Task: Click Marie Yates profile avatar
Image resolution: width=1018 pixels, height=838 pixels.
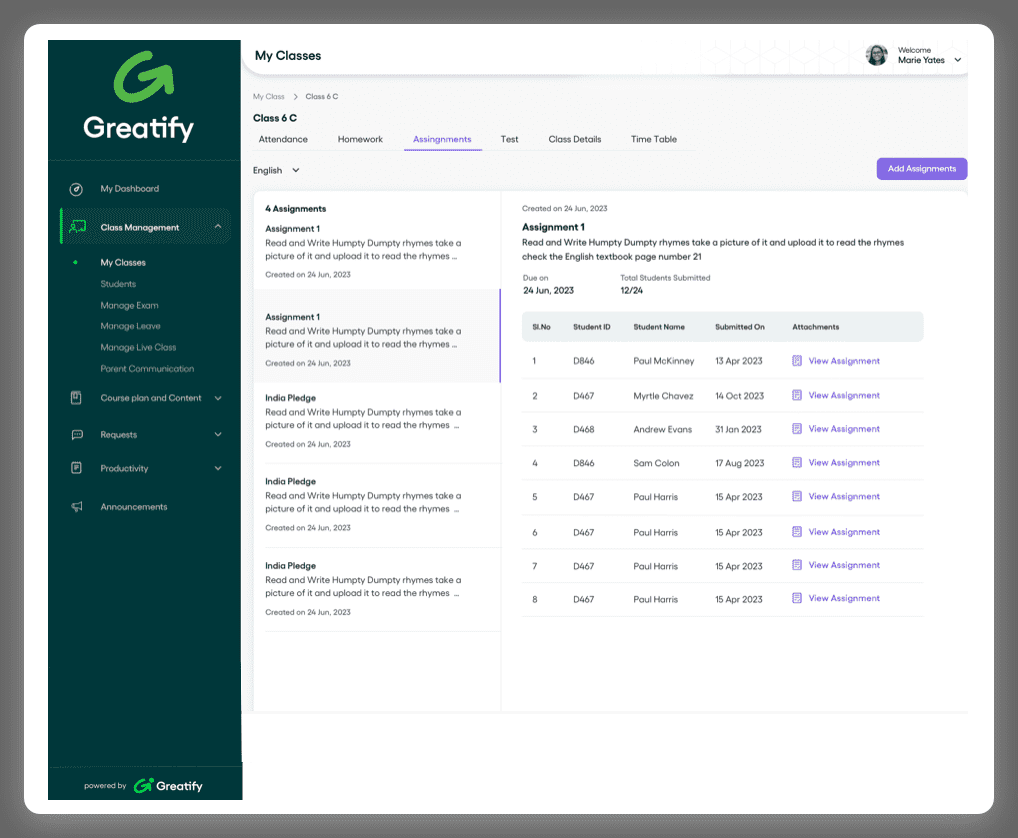Action: 877,55
